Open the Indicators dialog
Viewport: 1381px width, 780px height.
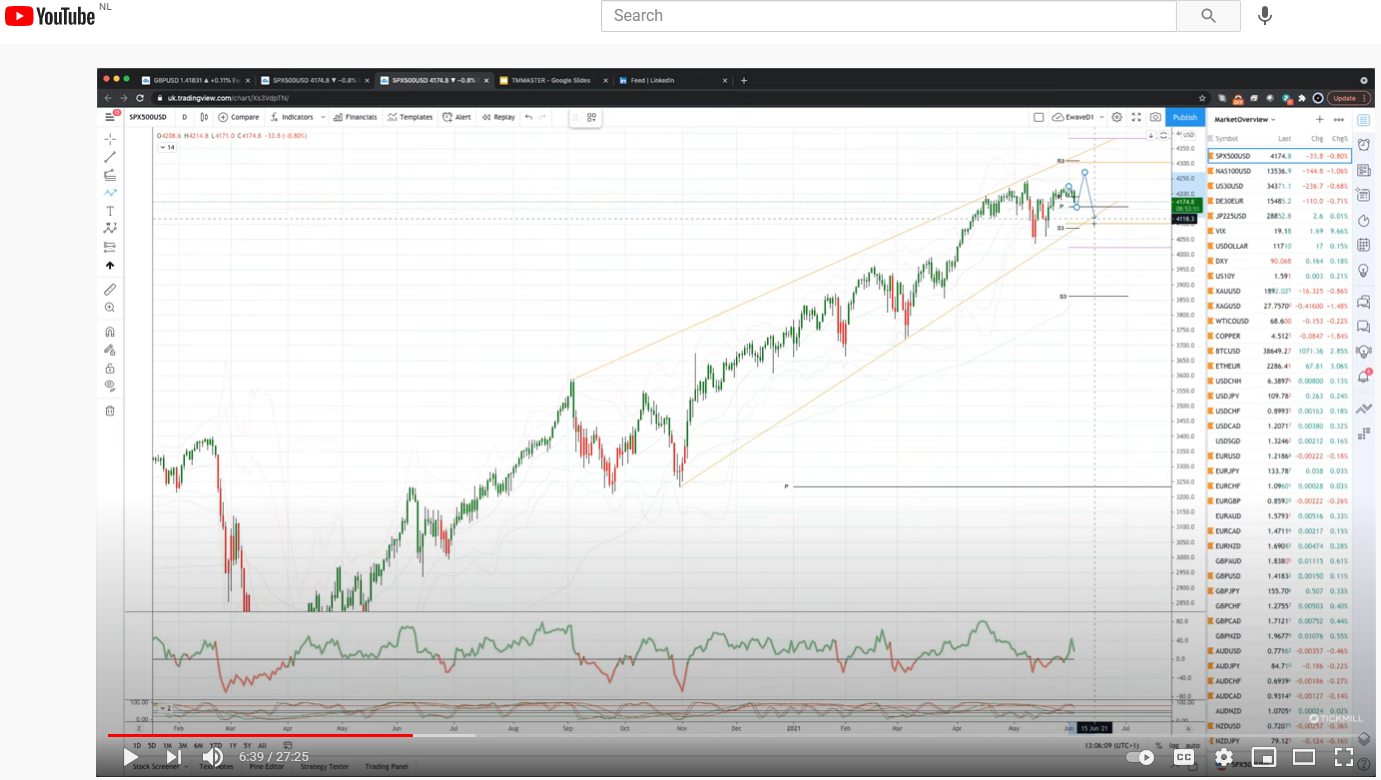click(291, 117)
